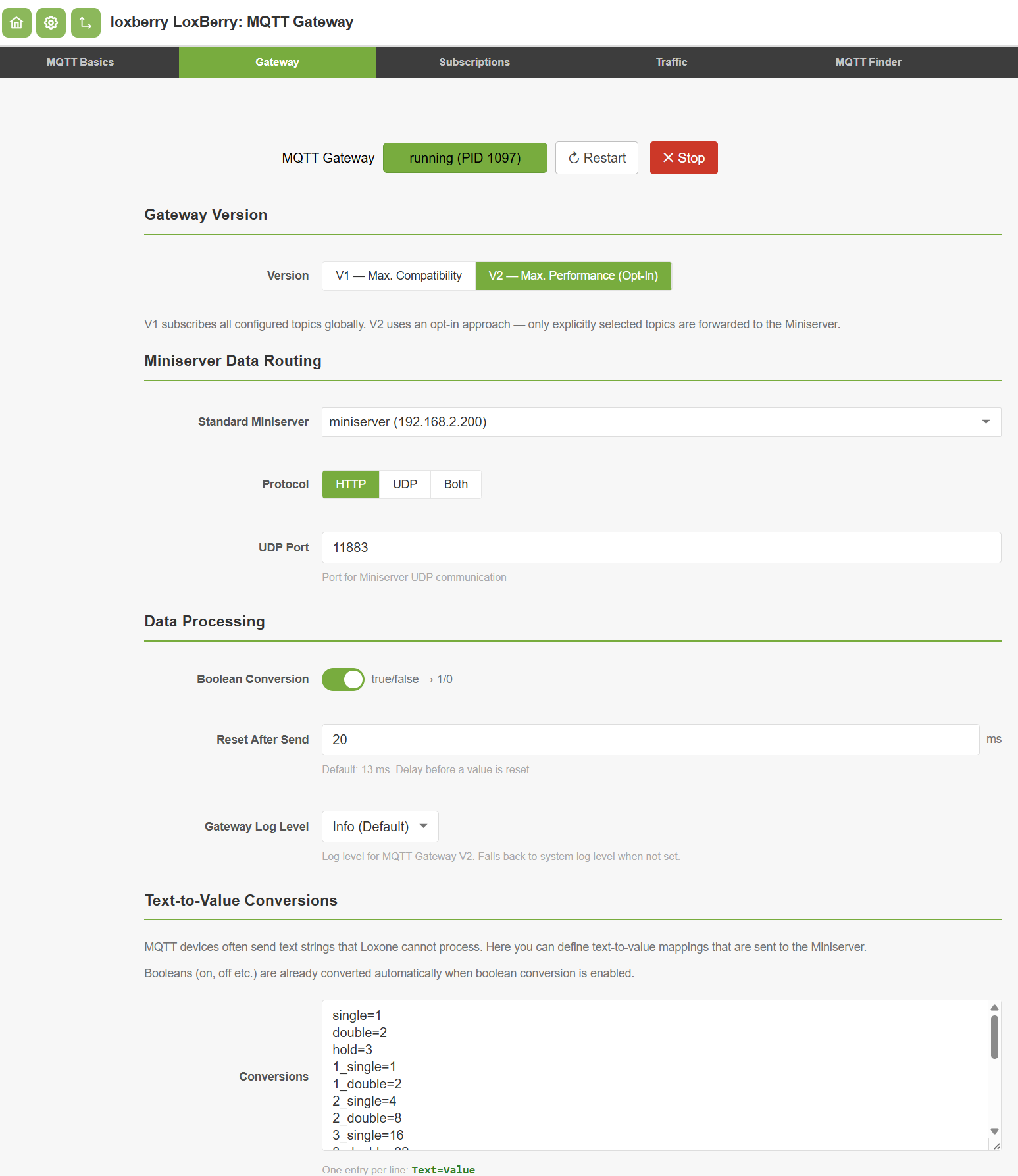Click 'Port for Miniserver UDP communication' hint
Image resolution: width=1018 pixels, height=1176 pixels.
[414, 577]
